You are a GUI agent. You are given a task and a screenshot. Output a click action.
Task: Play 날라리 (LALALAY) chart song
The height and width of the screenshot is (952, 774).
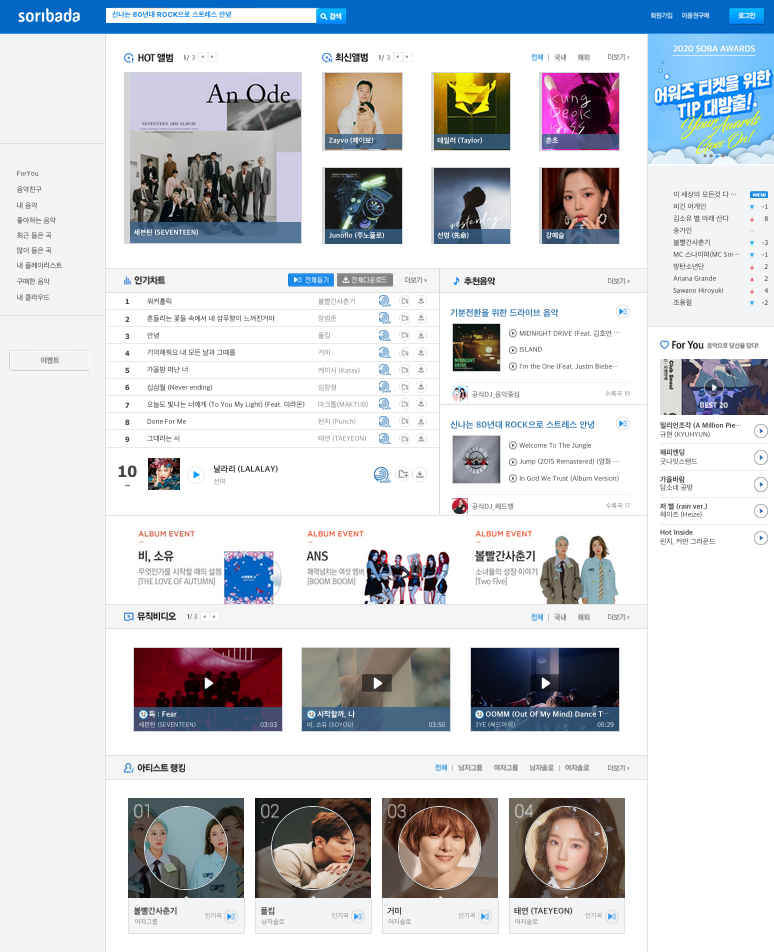click(195, 475)
